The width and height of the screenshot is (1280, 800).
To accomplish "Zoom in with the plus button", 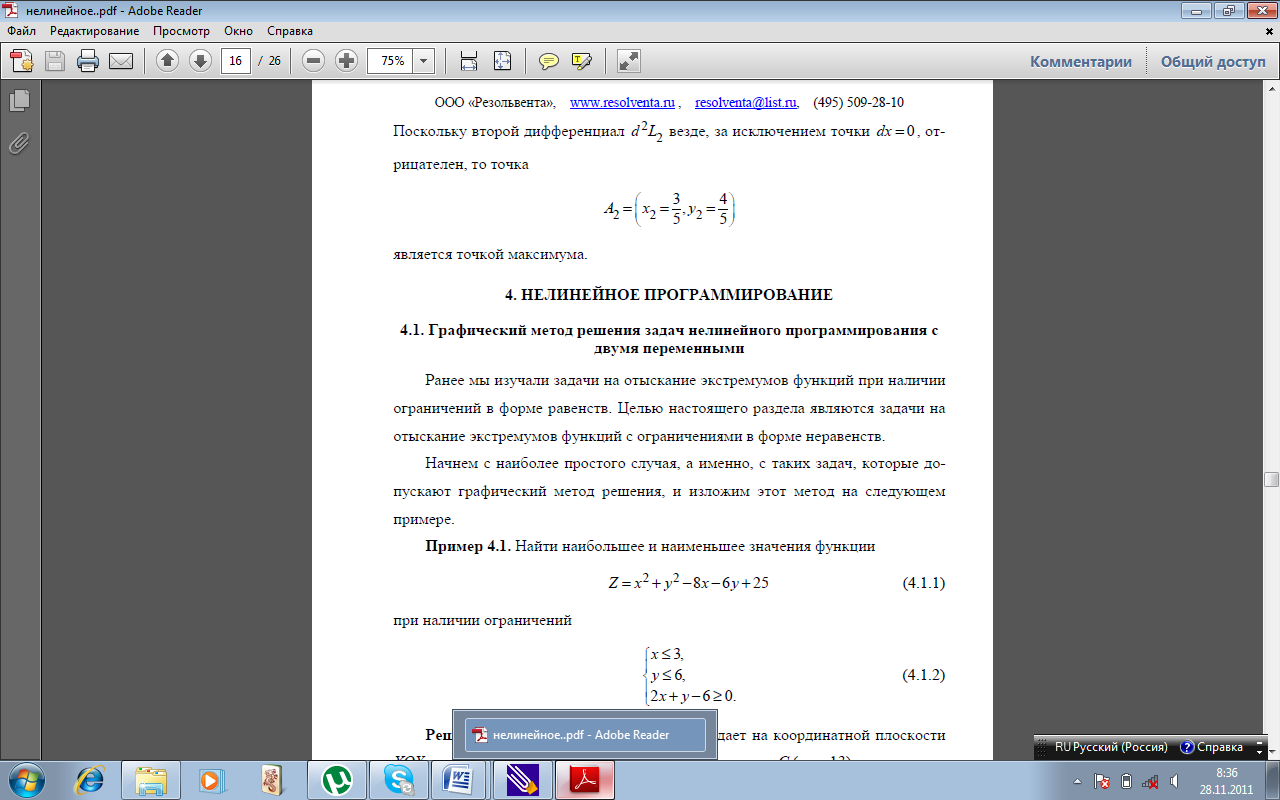I will click(346, 61).
